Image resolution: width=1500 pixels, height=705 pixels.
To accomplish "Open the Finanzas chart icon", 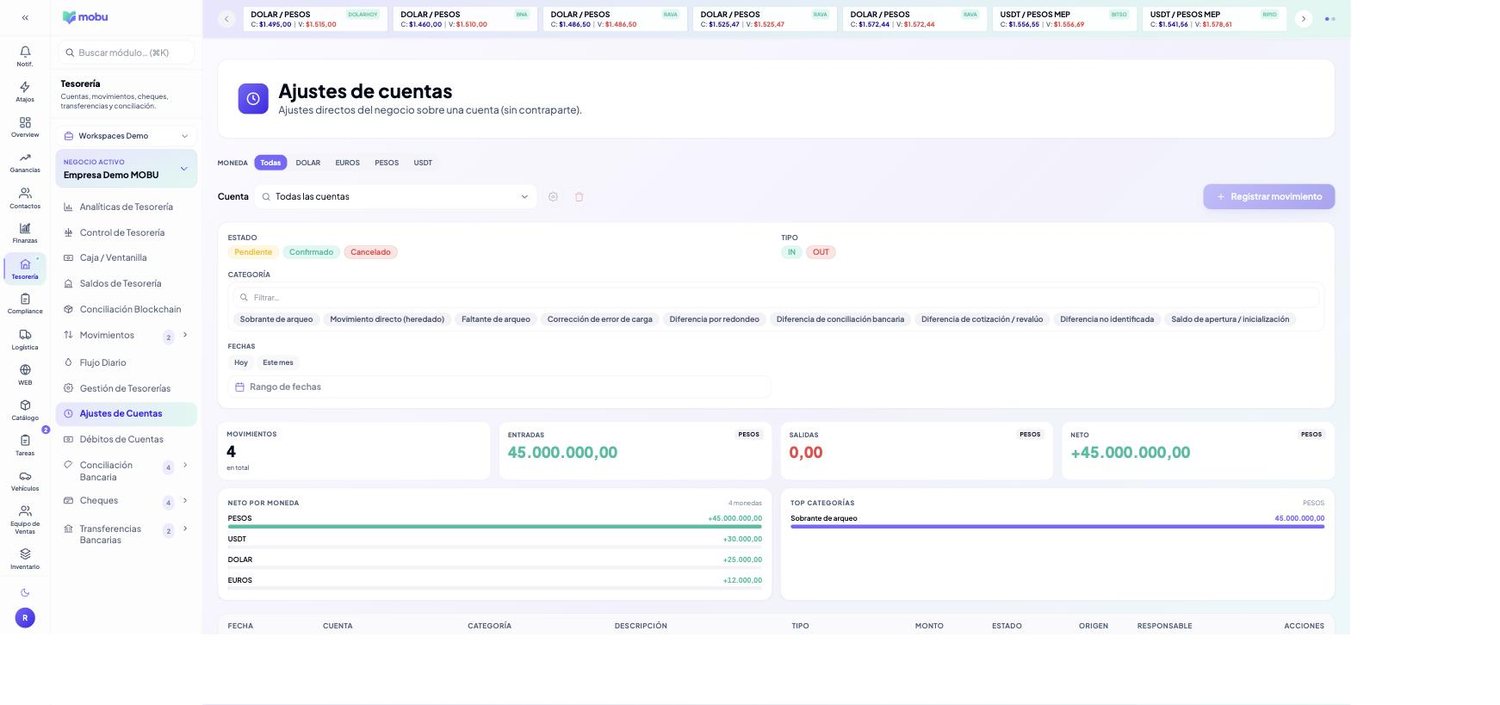I will pyautogui.click(x=25, y=228).
